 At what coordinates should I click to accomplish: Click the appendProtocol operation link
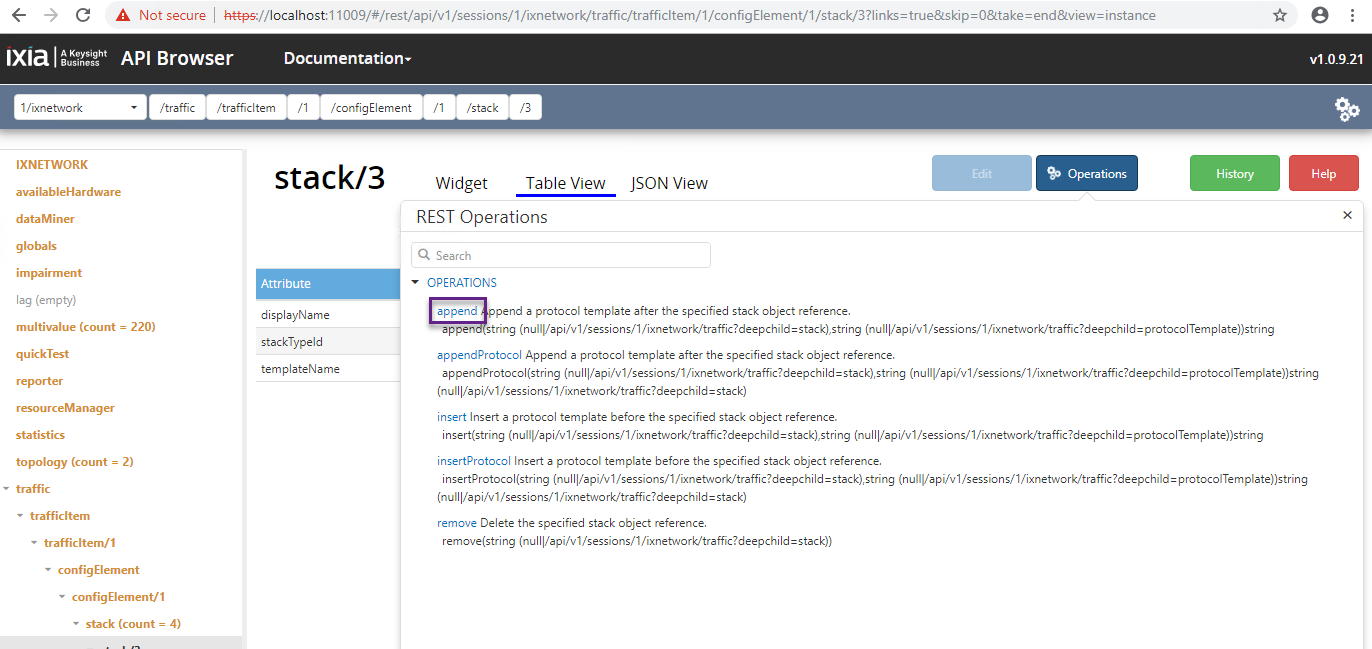[x=479, y=355]
